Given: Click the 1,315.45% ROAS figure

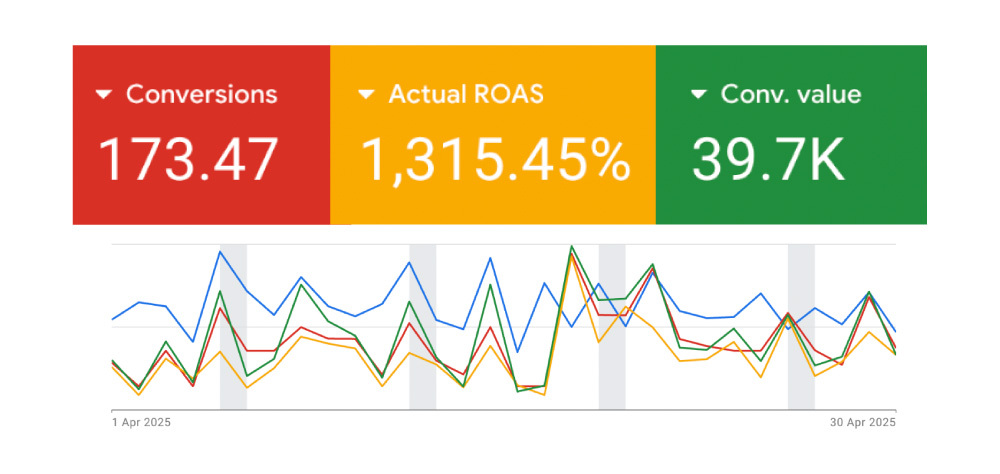Looking at the screenshot, I should [495, 159].
